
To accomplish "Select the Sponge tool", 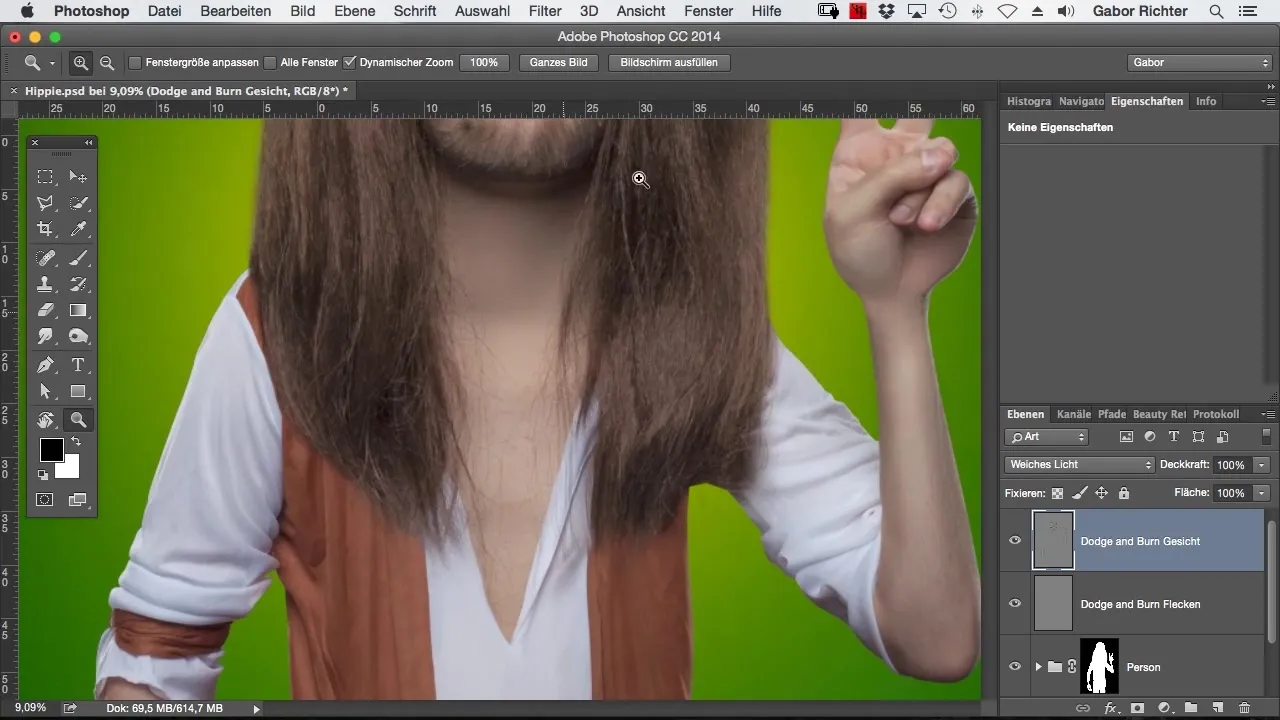I will (78, 336).
